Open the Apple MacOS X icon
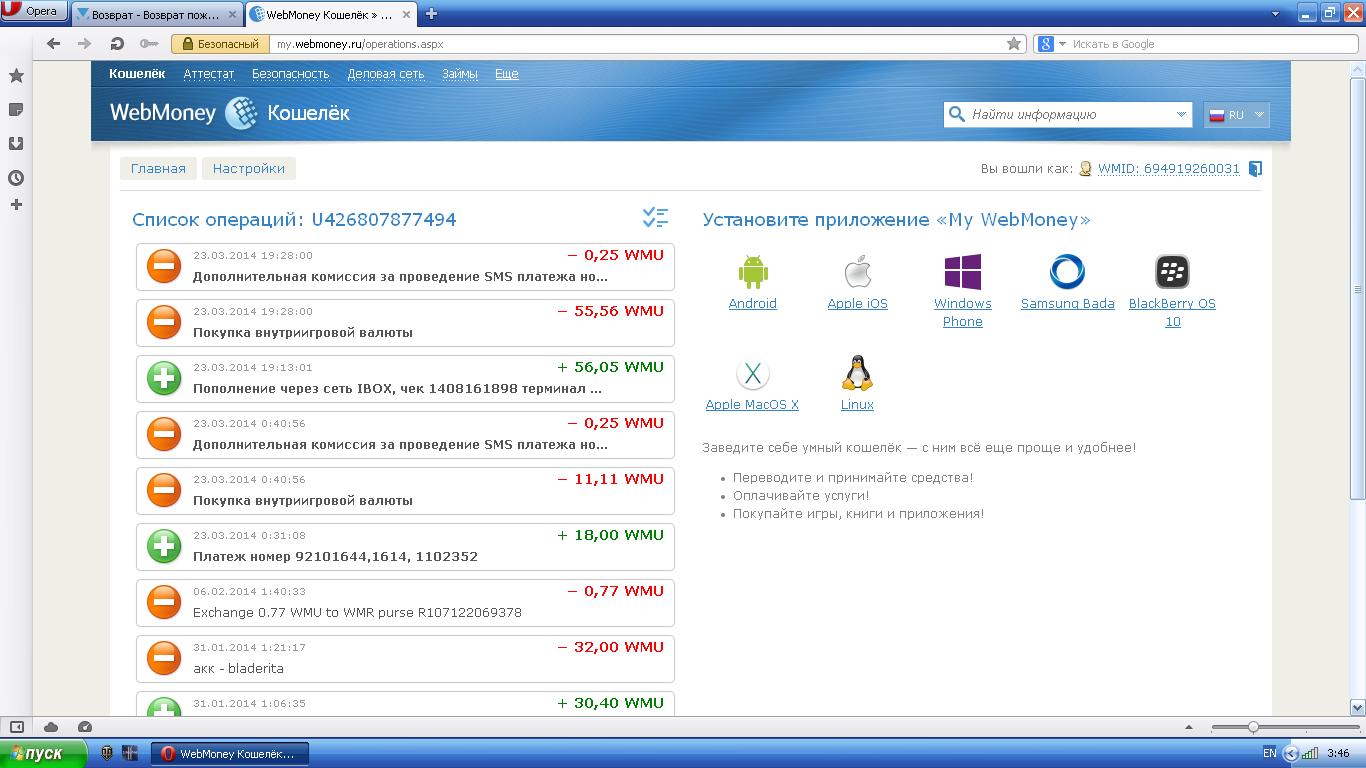1366x768 pixels. [752, 374]
